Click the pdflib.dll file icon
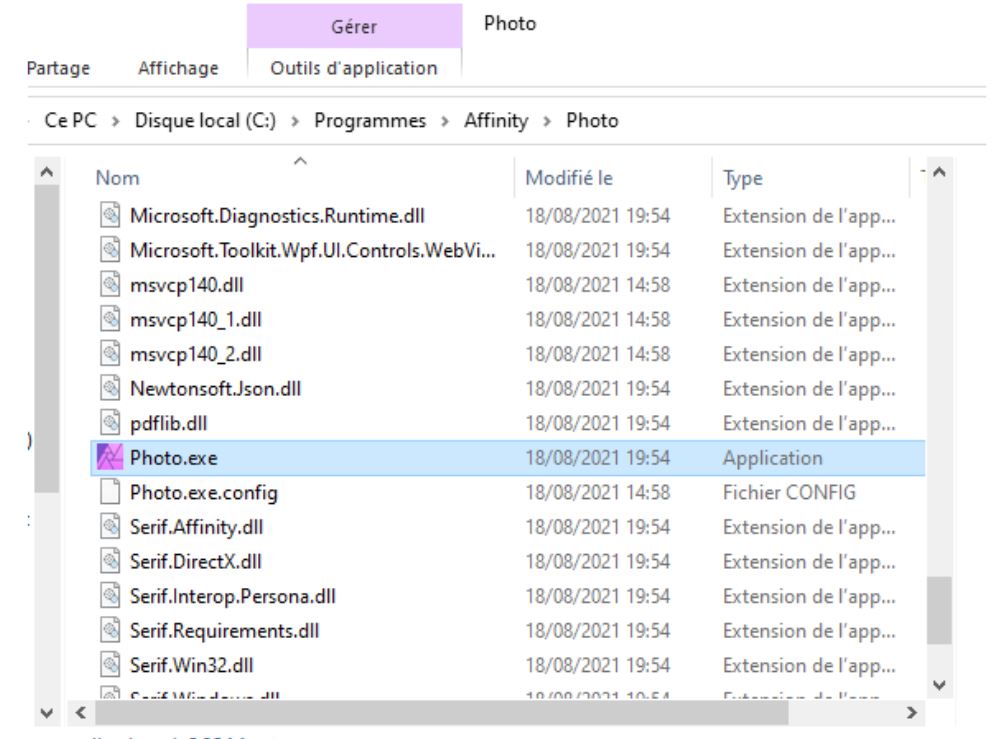The height and width of the screenshot is (739, 1004). (x=110, y=423)
